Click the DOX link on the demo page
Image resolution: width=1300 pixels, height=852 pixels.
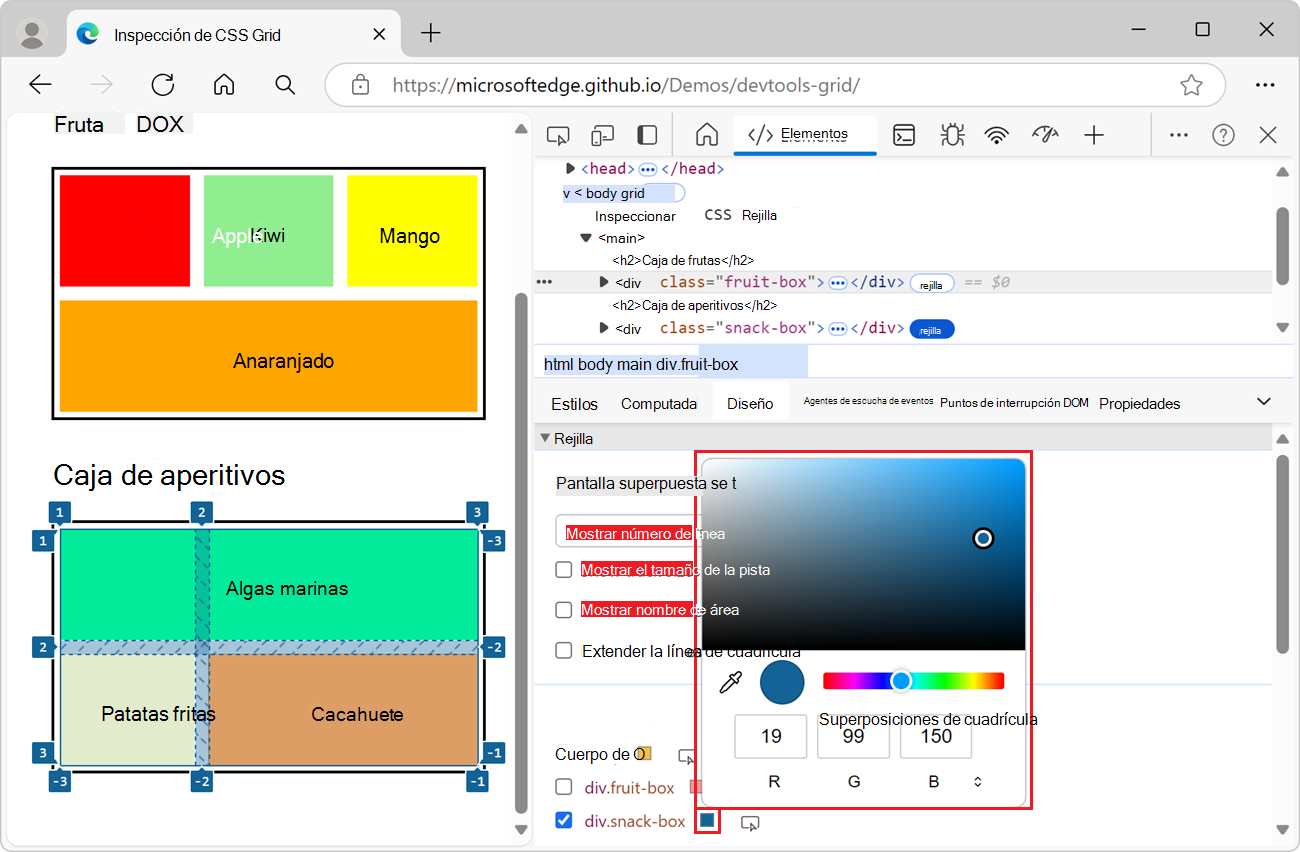tap(160, 123)
